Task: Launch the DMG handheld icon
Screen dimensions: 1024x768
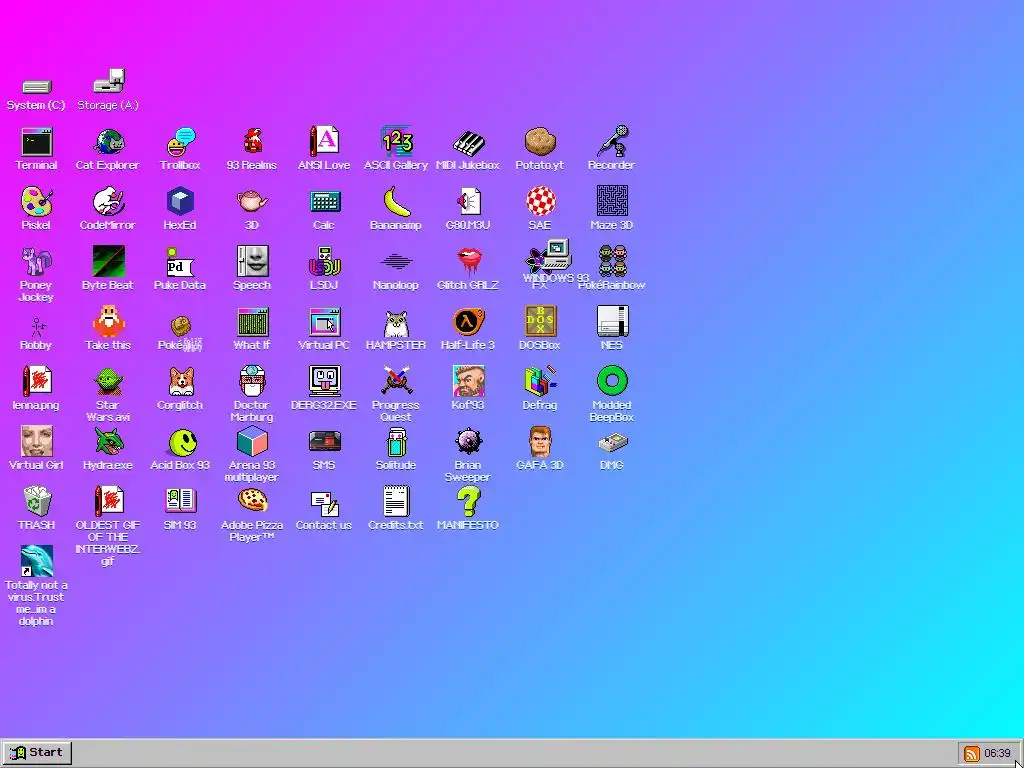Action: 612,442
